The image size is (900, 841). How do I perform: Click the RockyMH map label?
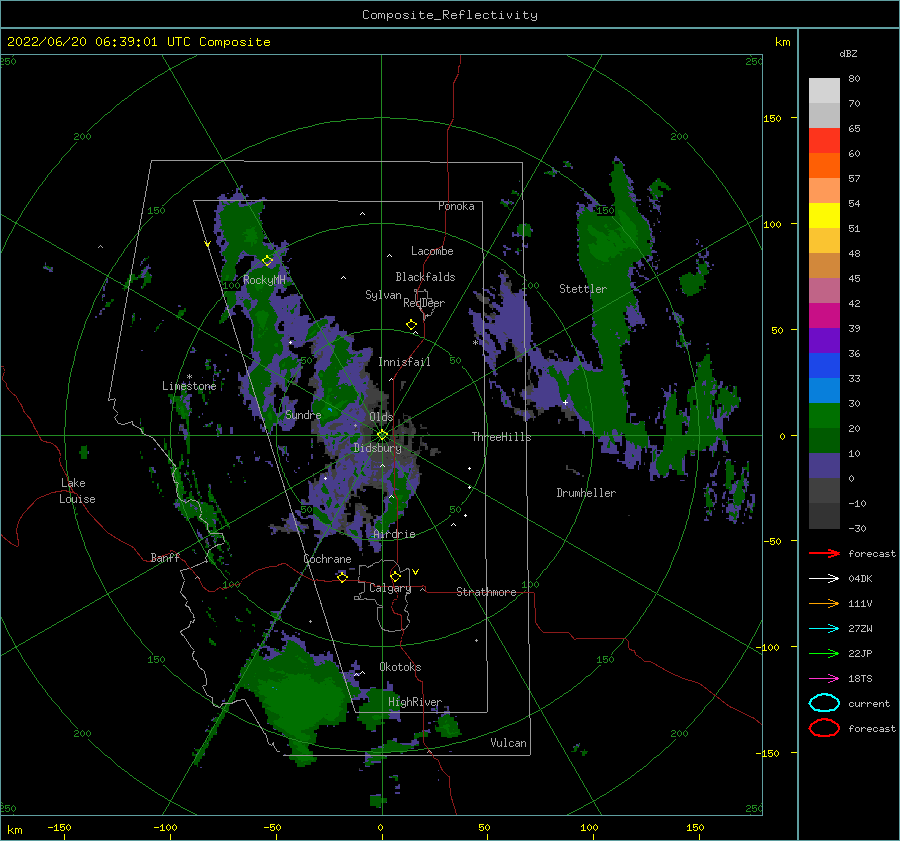click(x=264, y=280)
